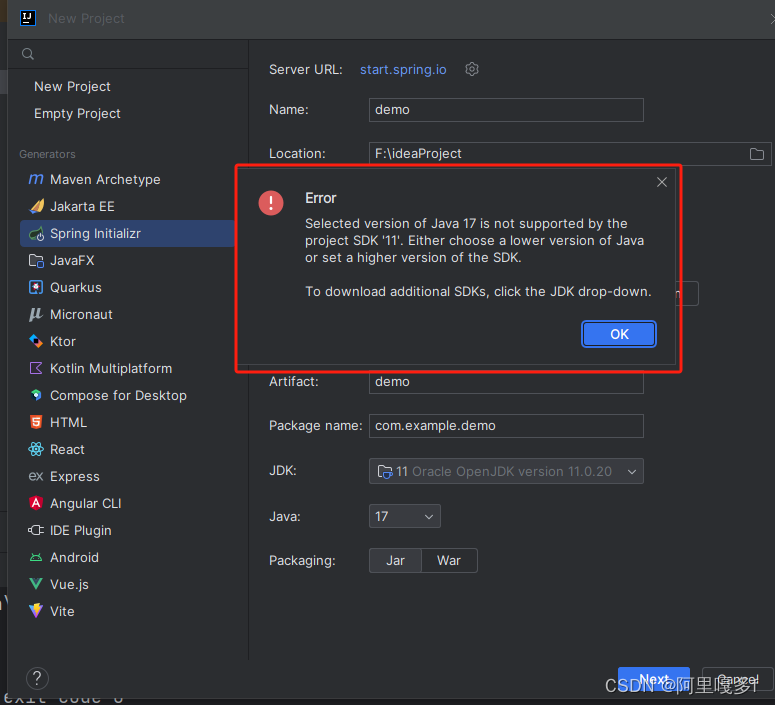The image size is (775, 705).
Task: Click the Location input field
Action: pos(569,154)
